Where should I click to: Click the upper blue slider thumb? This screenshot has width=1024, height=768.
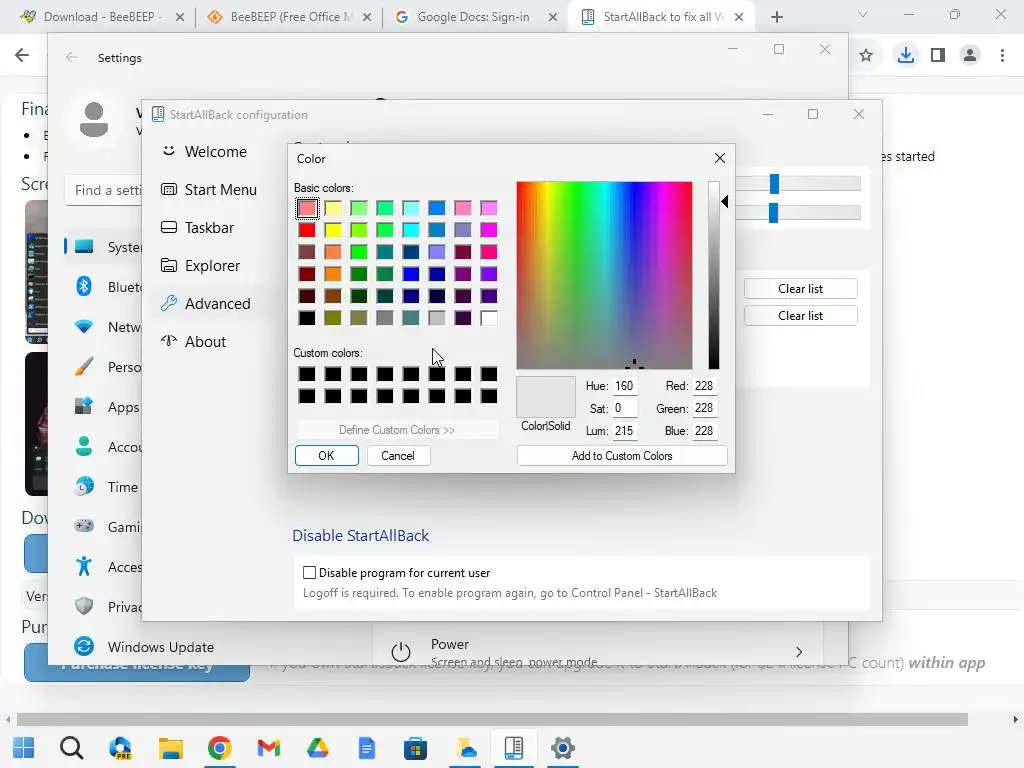point(775,184)
